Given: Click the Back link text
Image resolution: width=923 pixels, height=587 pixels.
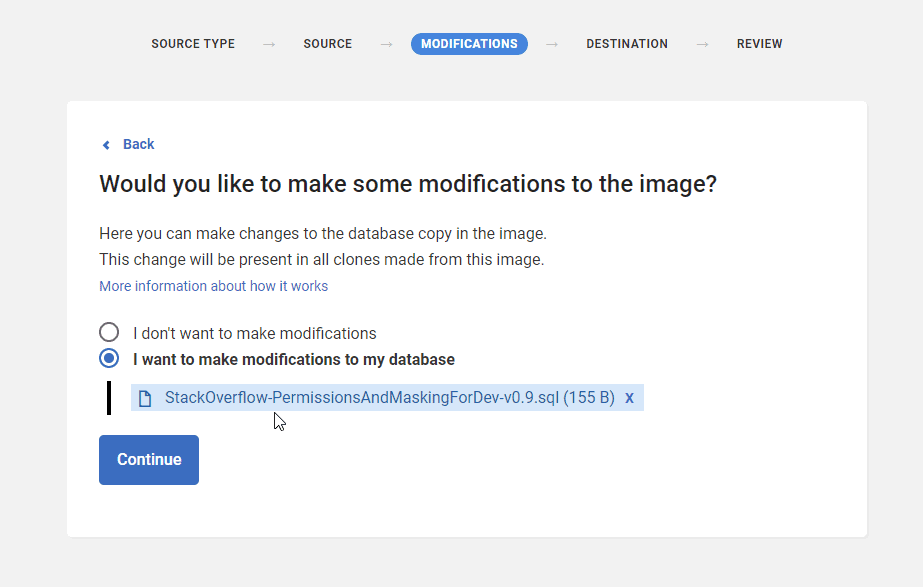Looking at the screenshot, I should [x=138, y=145].
